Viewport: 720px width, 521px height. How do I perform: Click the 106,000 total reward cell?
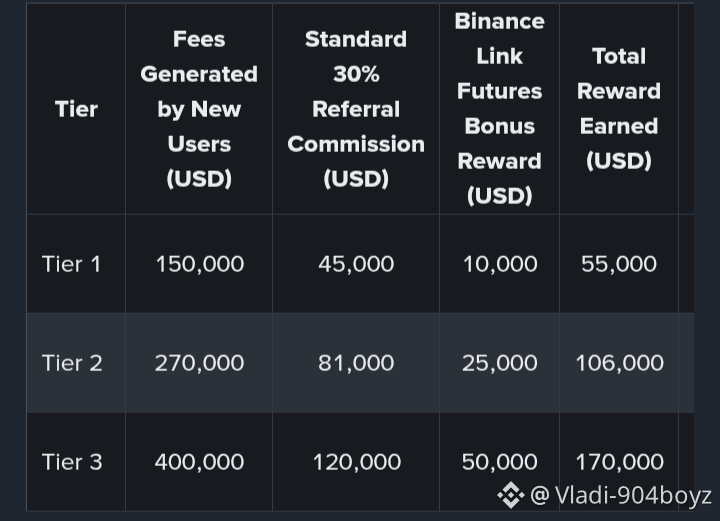[x=619, y=364]
